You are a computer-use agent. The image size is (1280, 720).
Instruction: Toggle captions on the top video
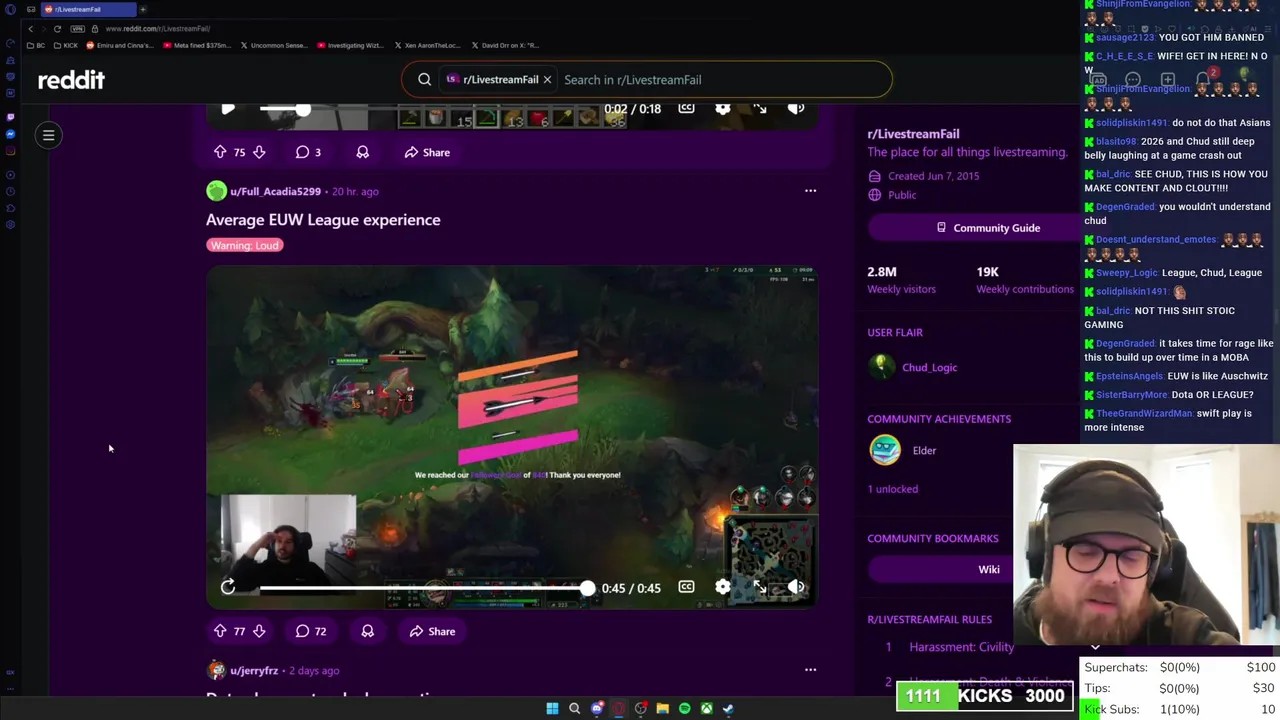click(686, 108)
